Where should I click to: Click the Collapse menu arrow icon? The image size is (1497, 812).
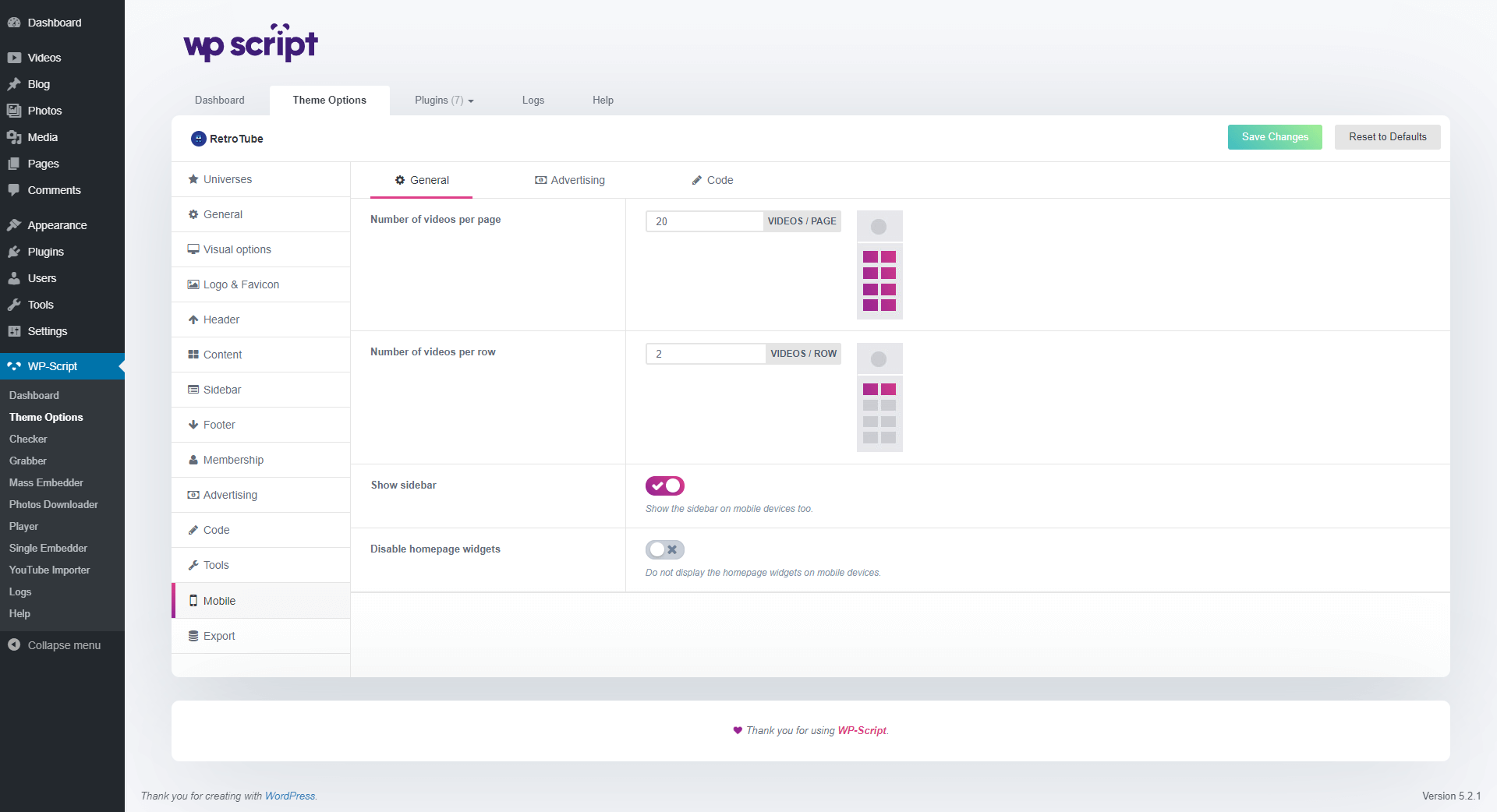[14, 645]
